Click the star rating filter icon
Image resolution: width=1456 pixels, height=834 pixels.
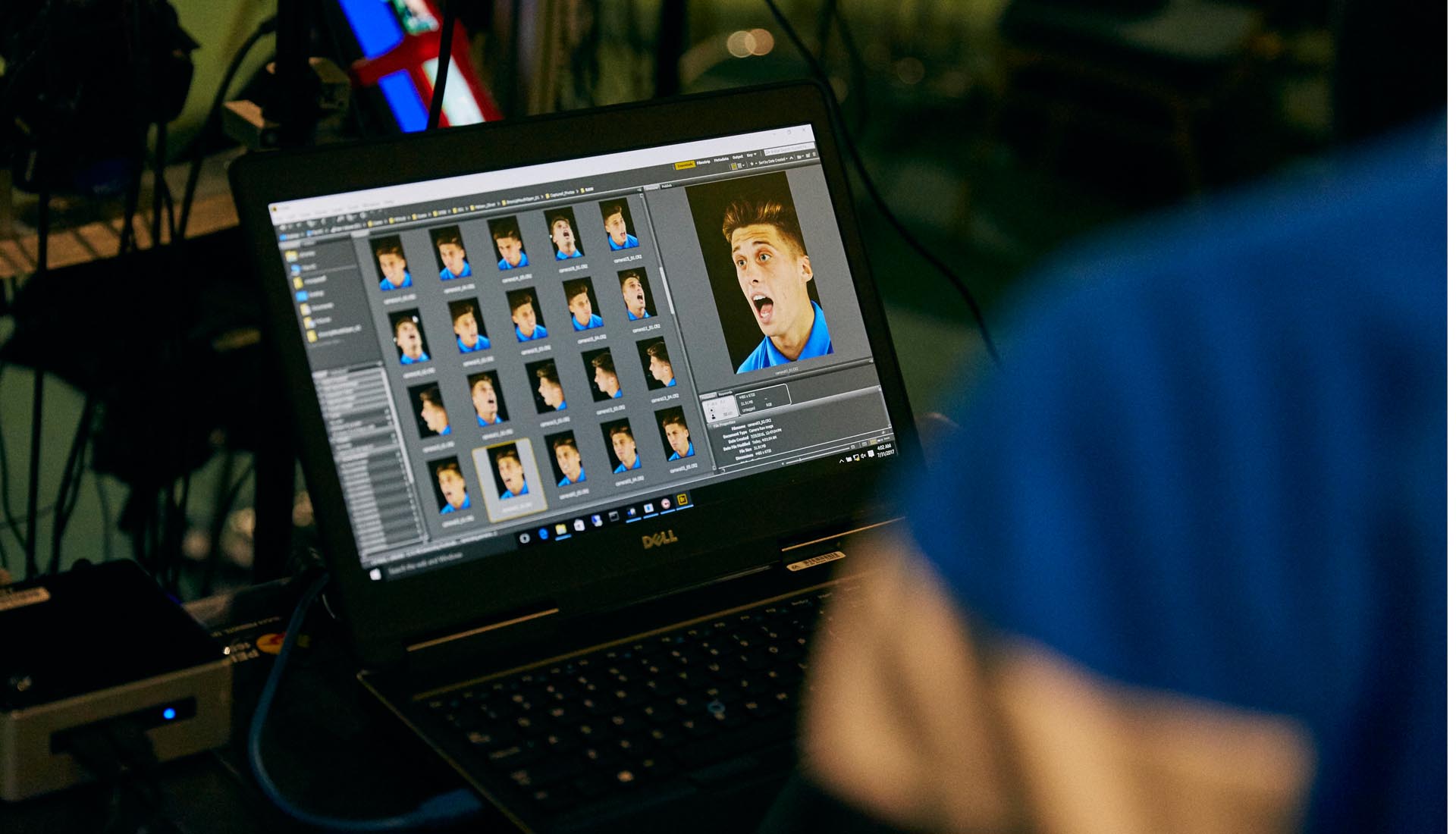click(752, 164)
